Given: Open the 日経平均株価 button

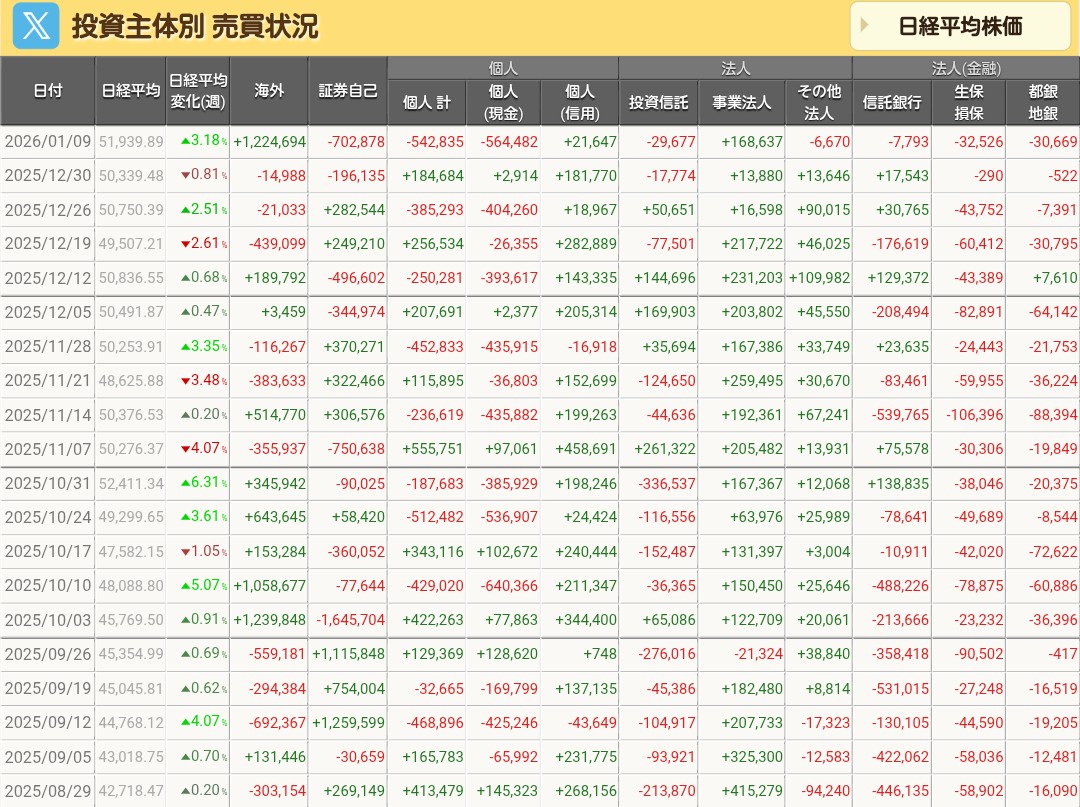Looking at the screenshot, I should [960, 26].
